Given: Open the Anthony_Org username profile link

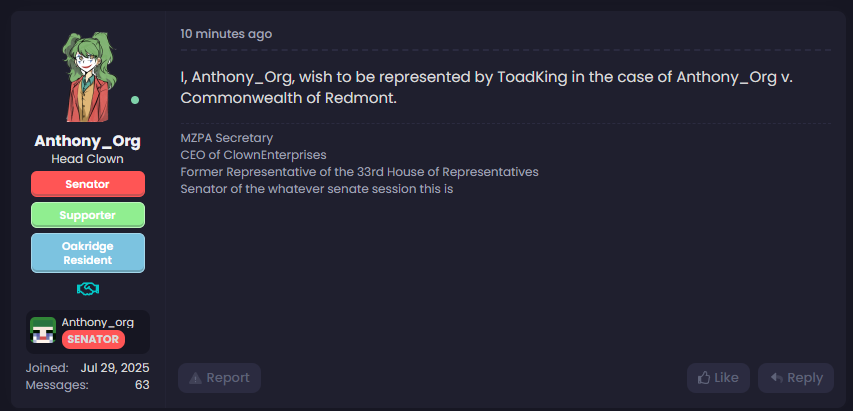Looking at the screenshot, I should 88,140.
